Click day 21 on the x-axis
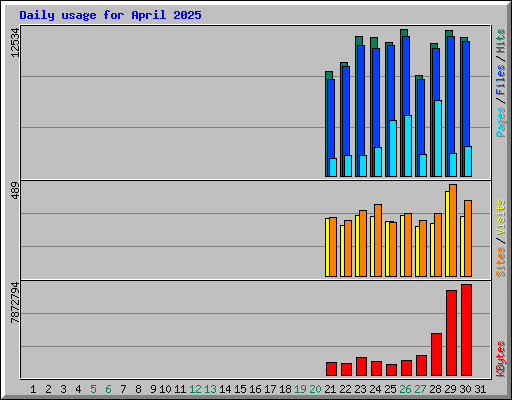512x400 pixels. (x=330, y=389)
